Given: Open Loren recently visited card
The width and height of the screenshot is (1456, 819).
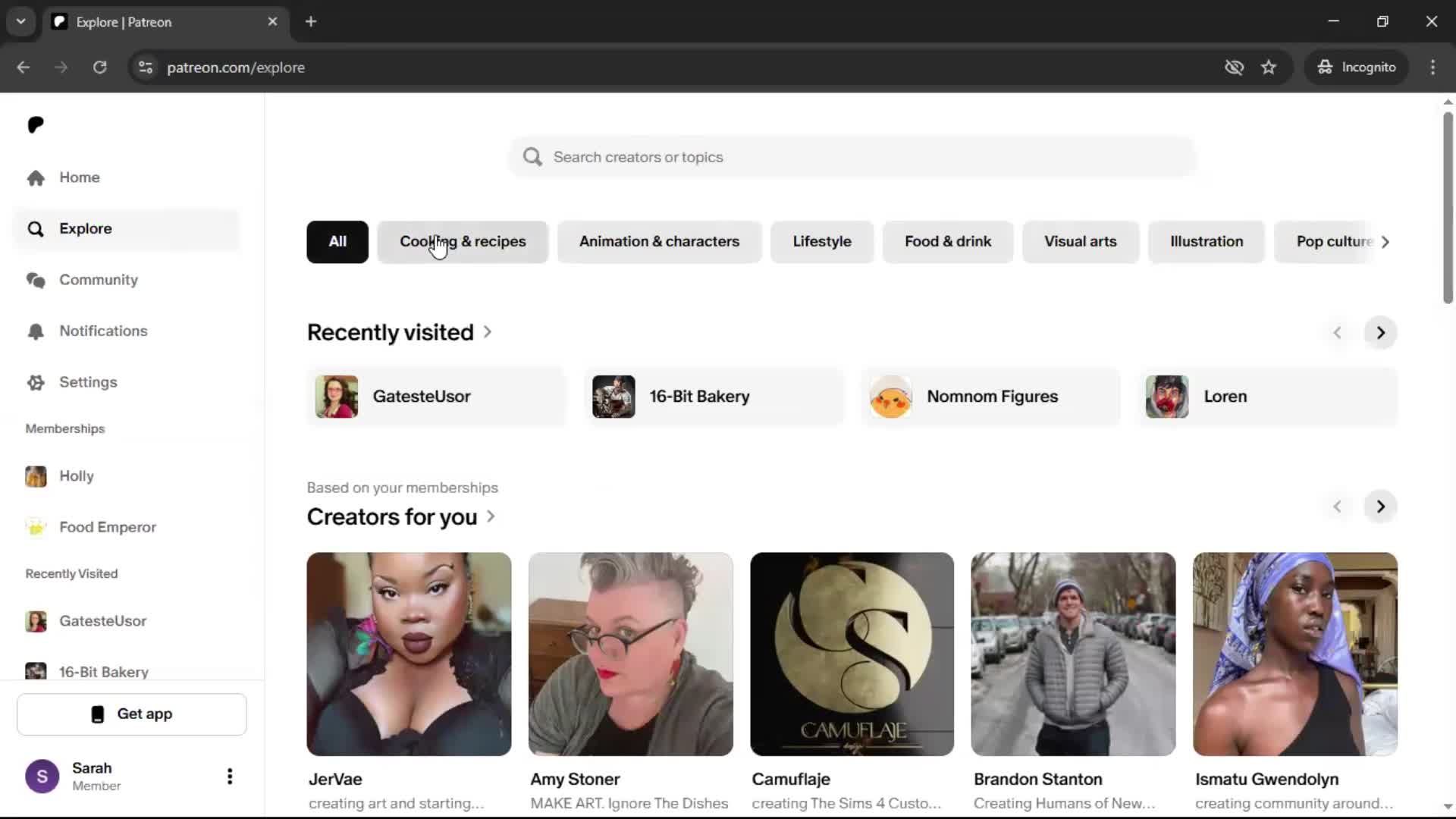Looking at the screenshot, I should pyautogui.click(x=1268, y=397).
